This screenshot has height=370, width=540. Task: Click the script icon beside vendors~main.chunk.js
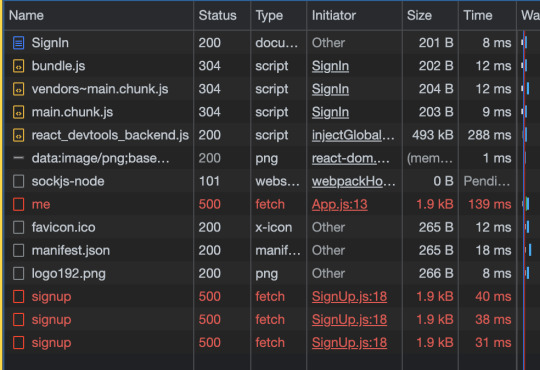(19, 89)
